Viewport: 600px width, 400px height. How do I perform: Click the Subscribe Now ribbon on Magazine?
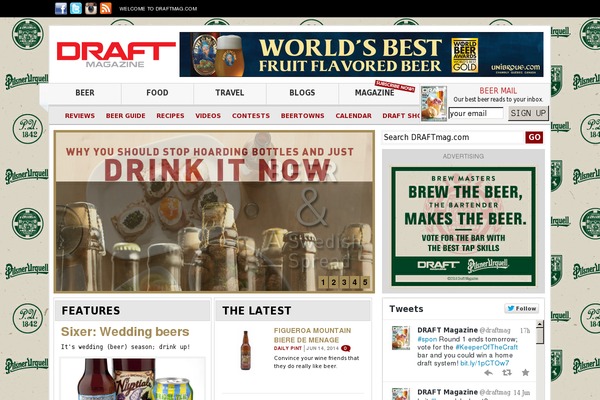click(x=395, y=86)
